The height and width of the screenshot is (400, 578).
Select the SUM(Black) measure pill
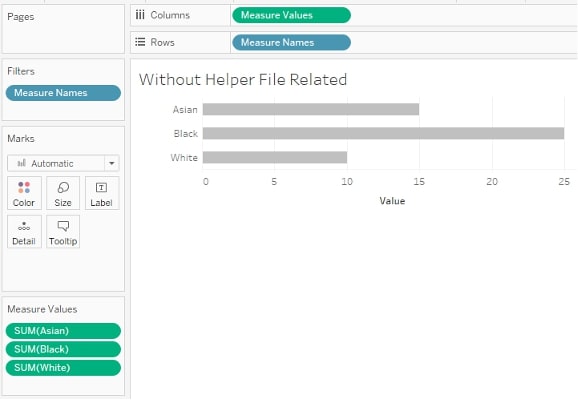coord(63,349)
